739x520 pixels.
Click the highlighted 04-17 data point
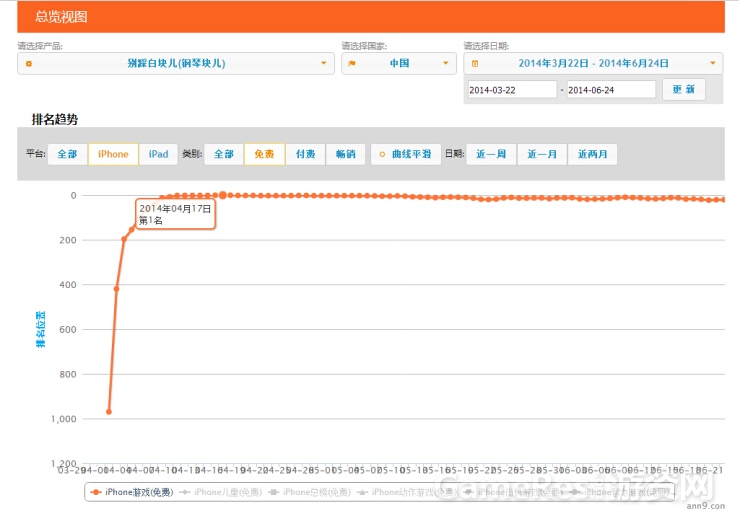(223, 195)
